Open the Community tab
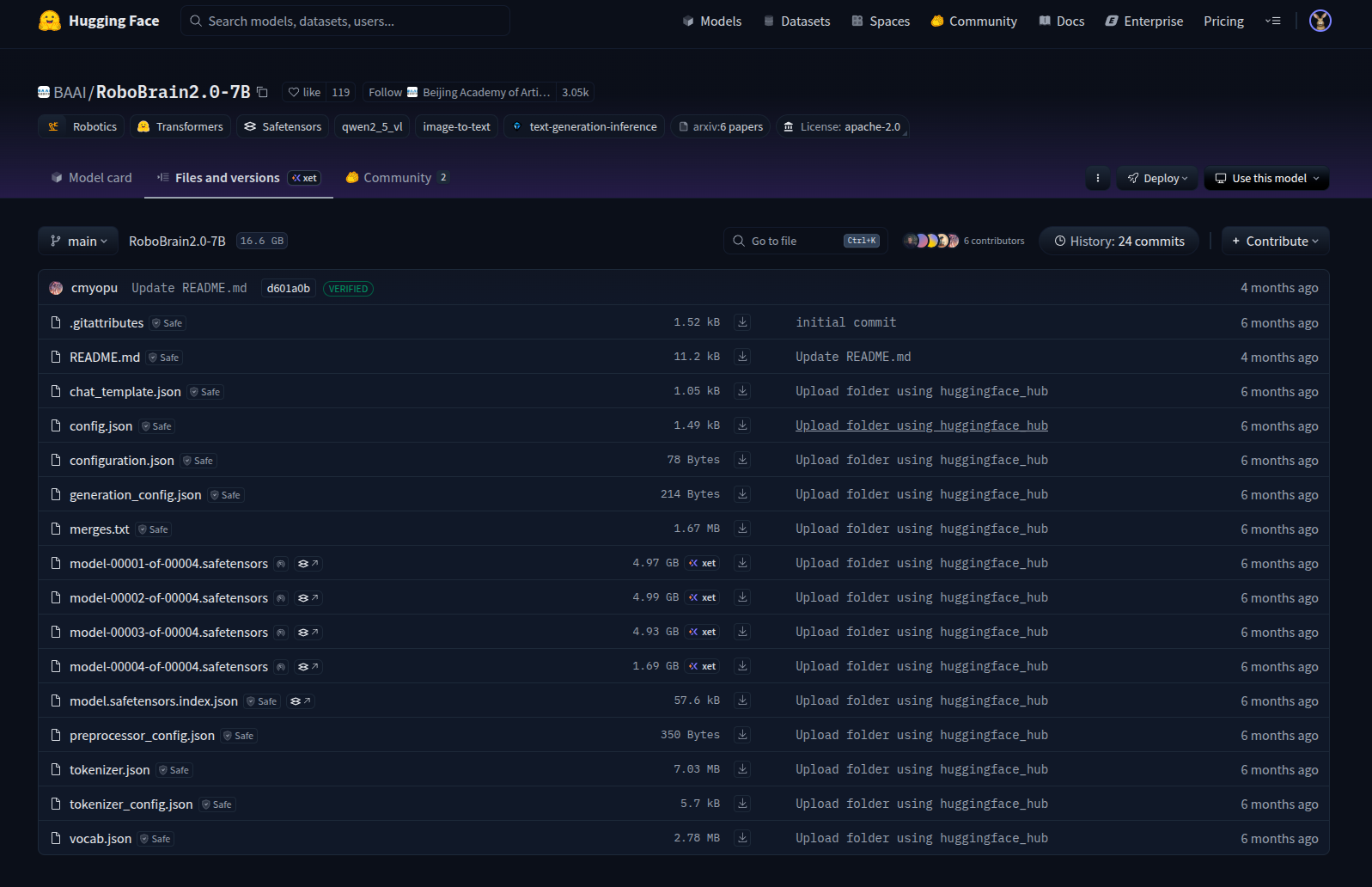Screen dimensions: 1372x887 point(397,178)
